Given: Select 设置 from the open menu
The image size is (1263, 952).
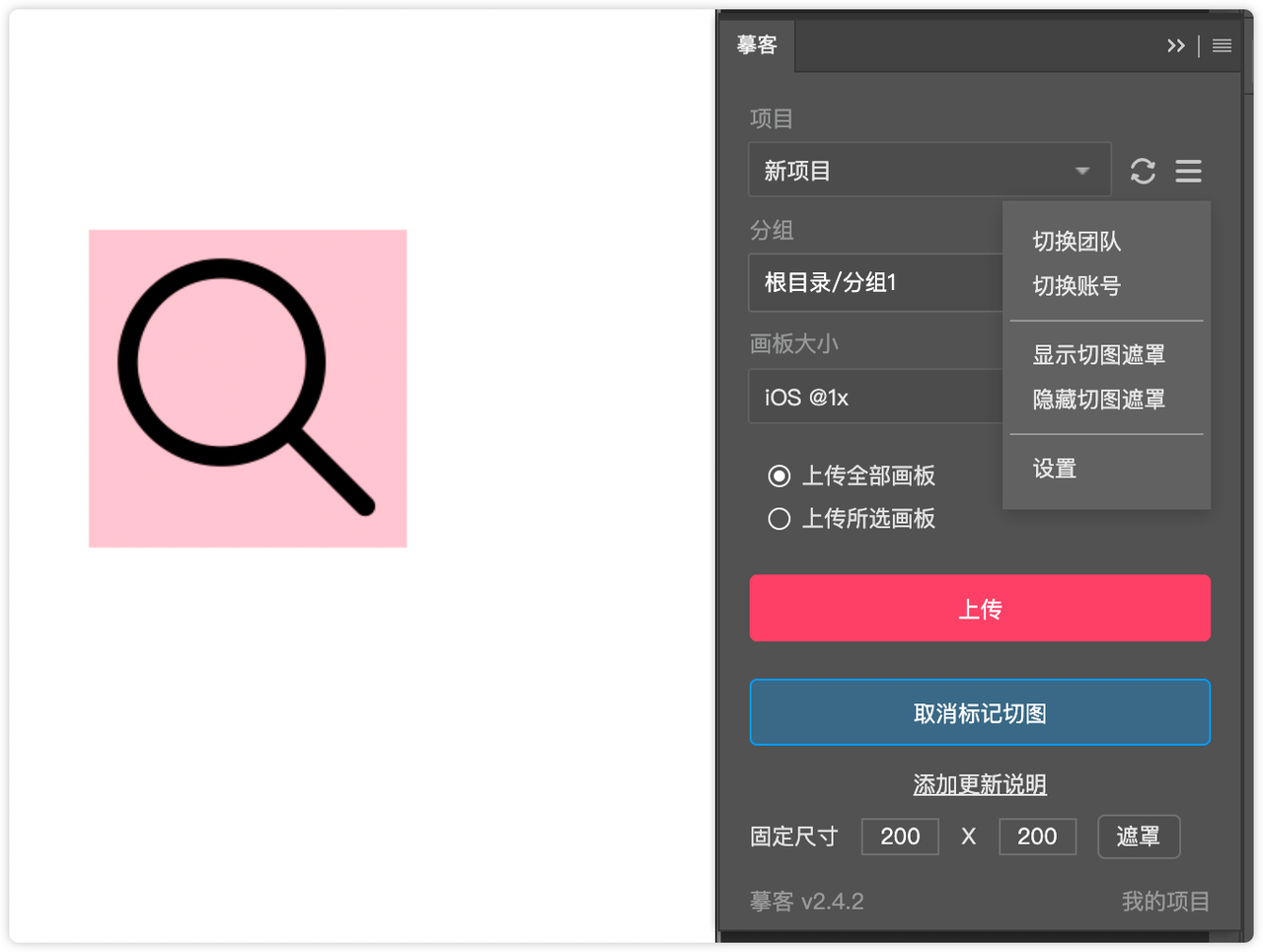Looking at the screenshot, I should click(x=1054, y=469).
